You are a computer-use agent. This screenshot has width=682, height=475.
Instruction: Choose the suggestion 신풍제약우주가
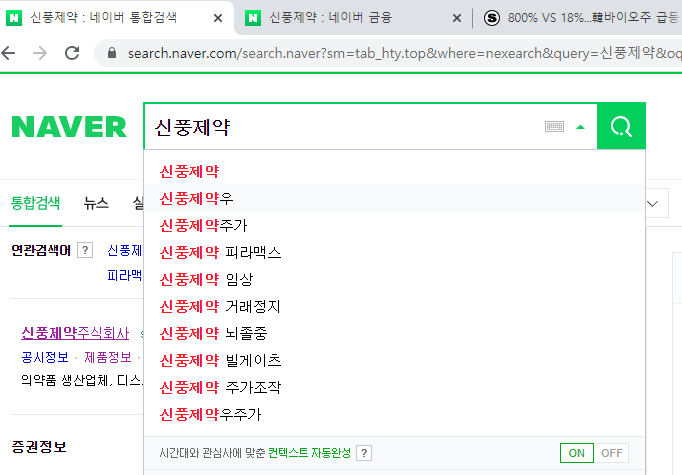tap(394, 415)
